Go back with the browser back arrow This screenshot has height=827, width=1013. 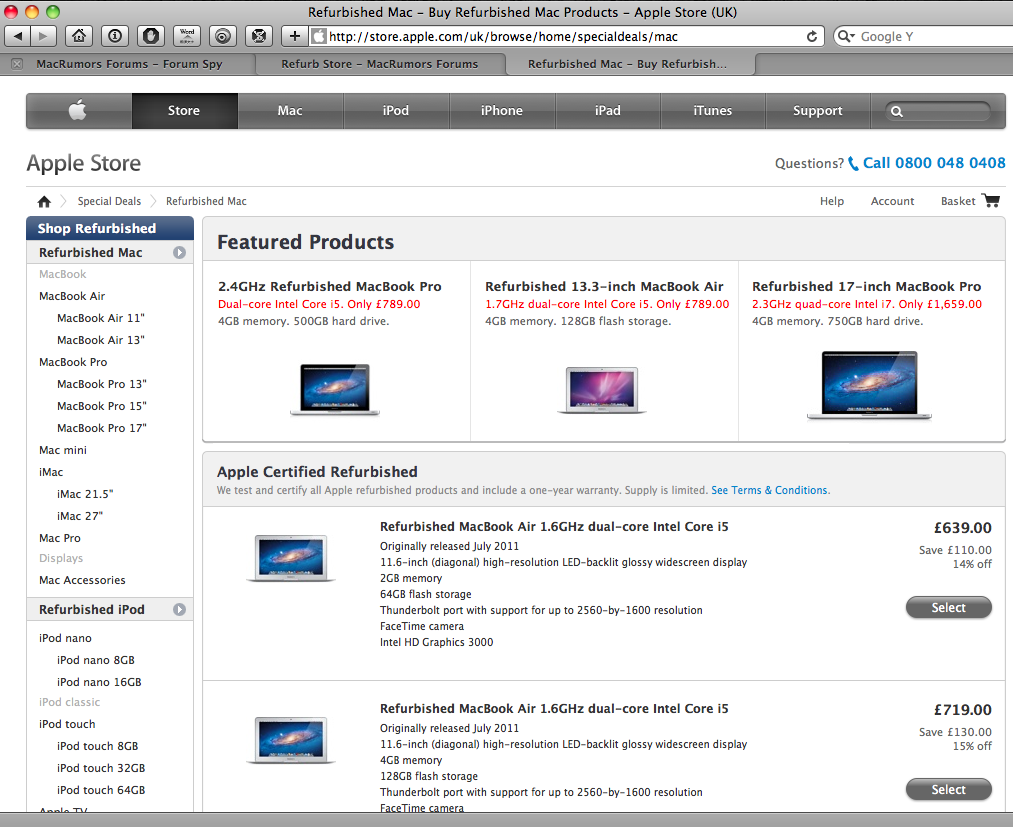(18, 36)
